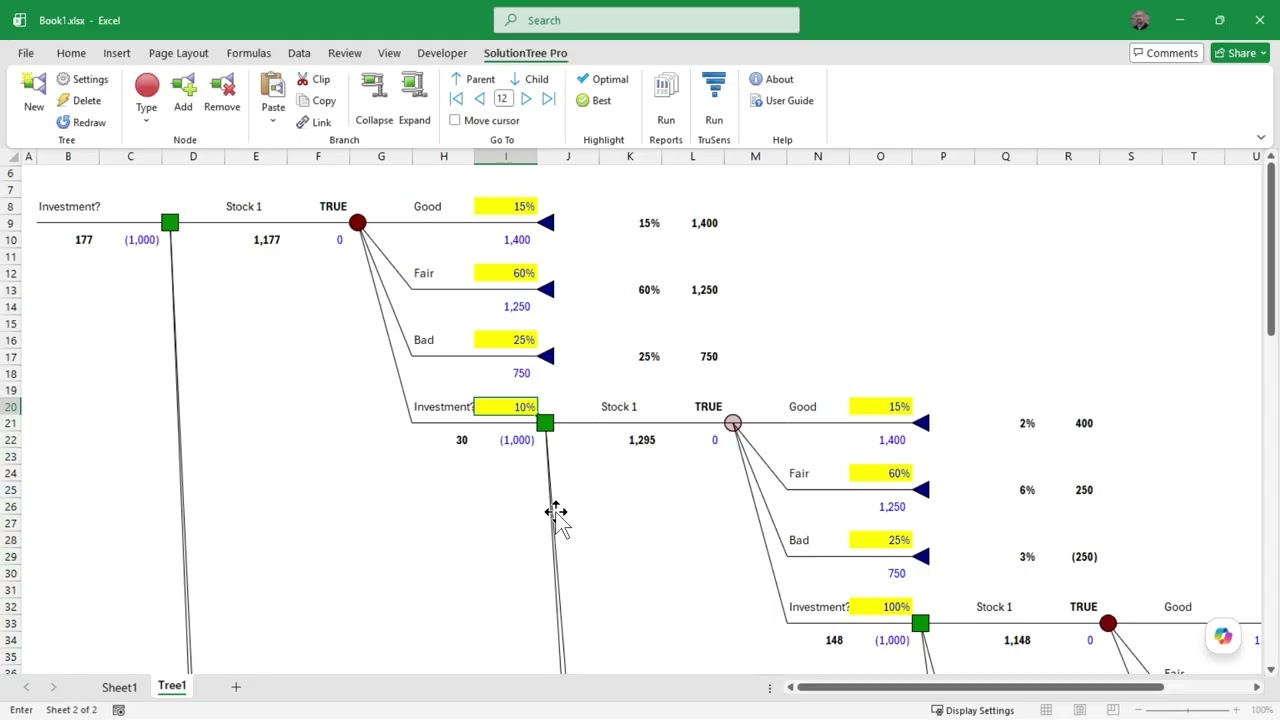Click the user account picture
The width and height of the screenshot is (1280, 720).
pyautogui.click(x=1140, y=20)
